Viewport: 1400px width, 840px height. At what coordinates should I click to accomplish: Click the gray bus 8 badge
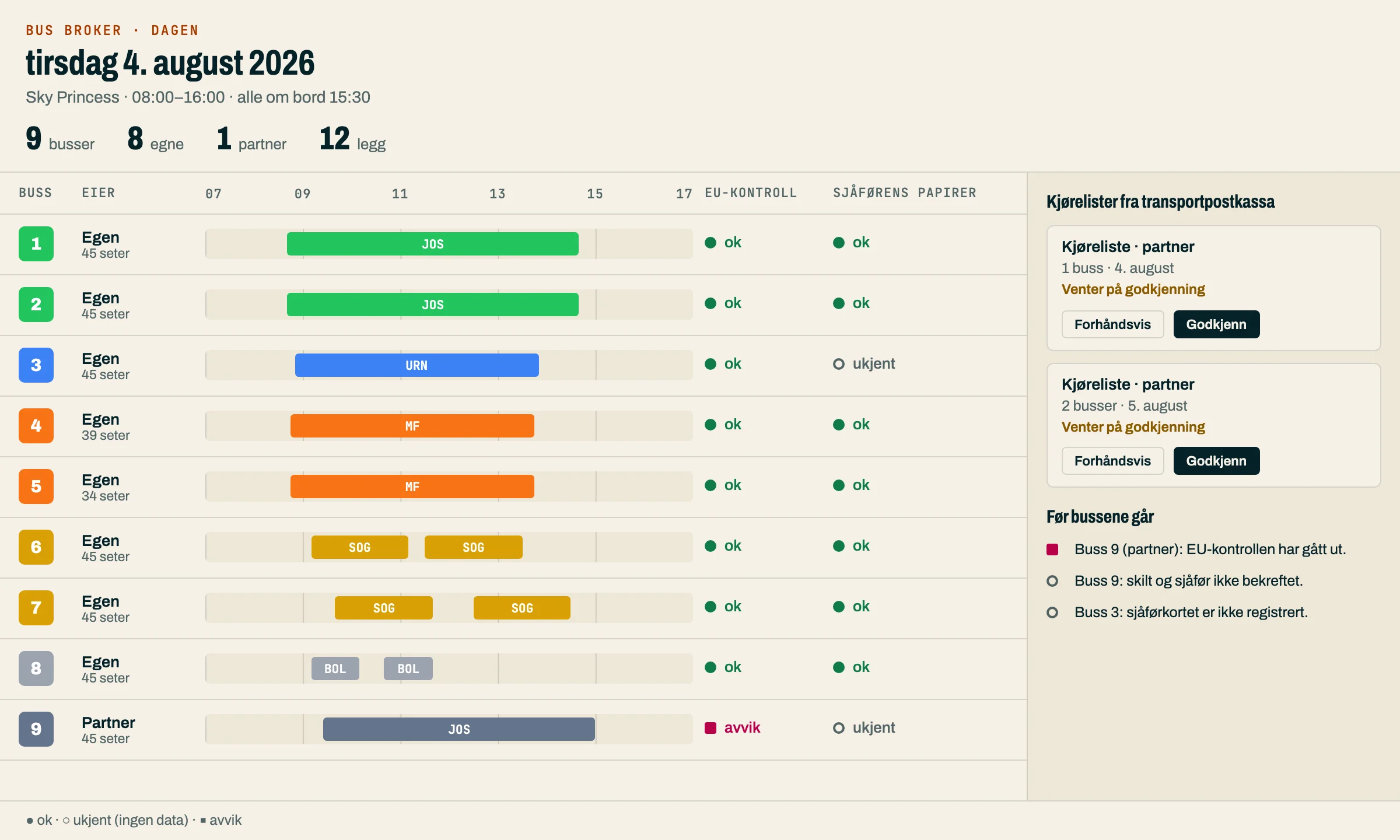click(36, 668)
